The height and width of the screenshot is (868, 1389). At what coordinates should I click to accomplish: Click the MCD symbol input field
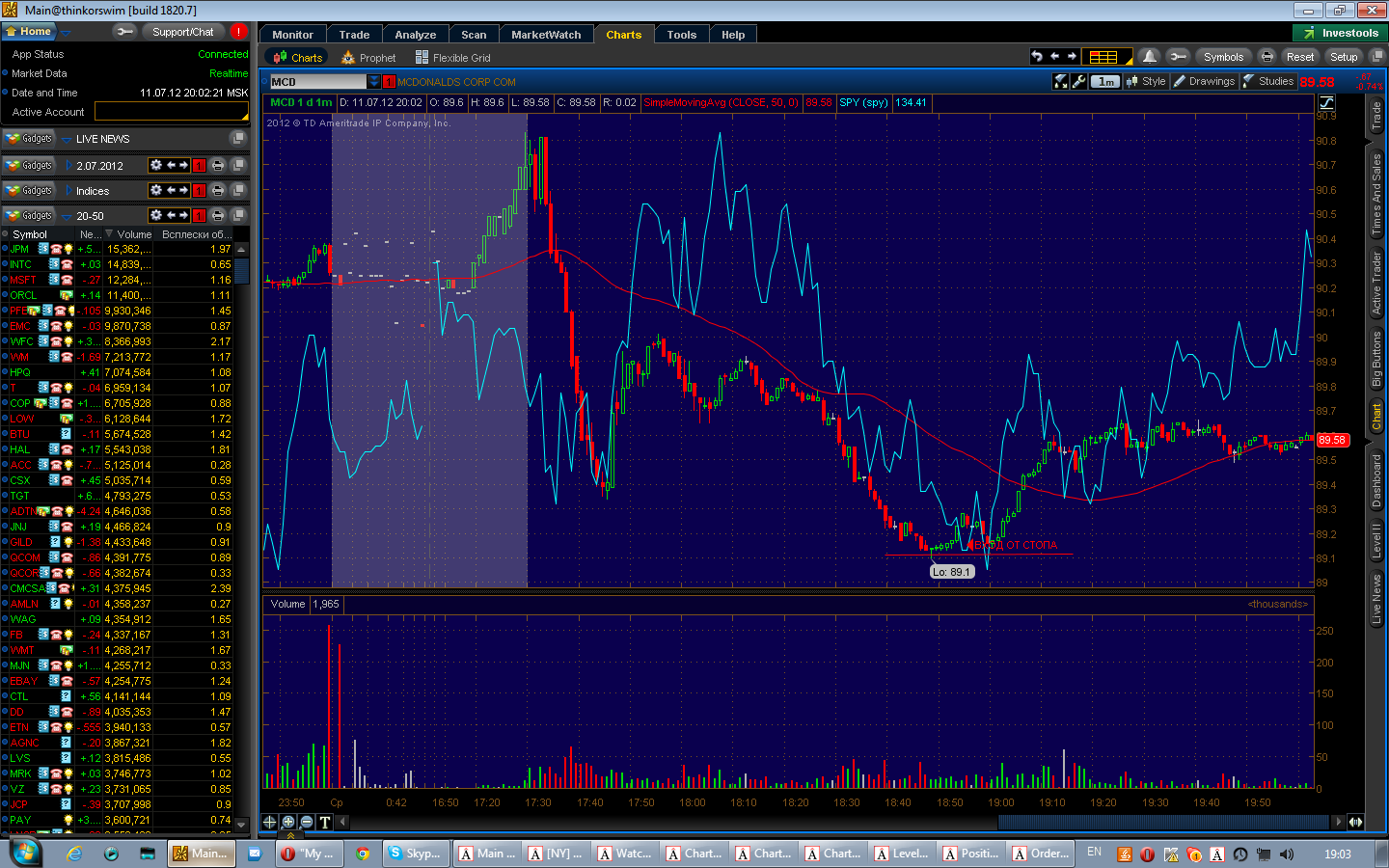[x=317, y=82]
